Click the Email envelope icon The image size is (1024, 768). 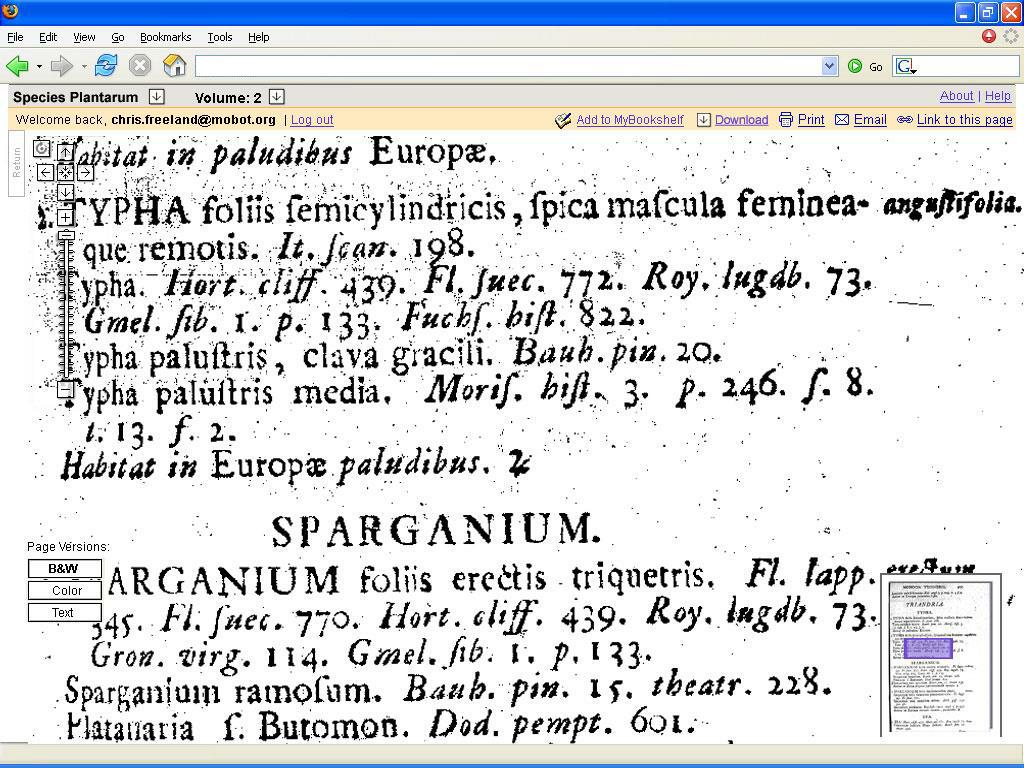tap(842, 120)
